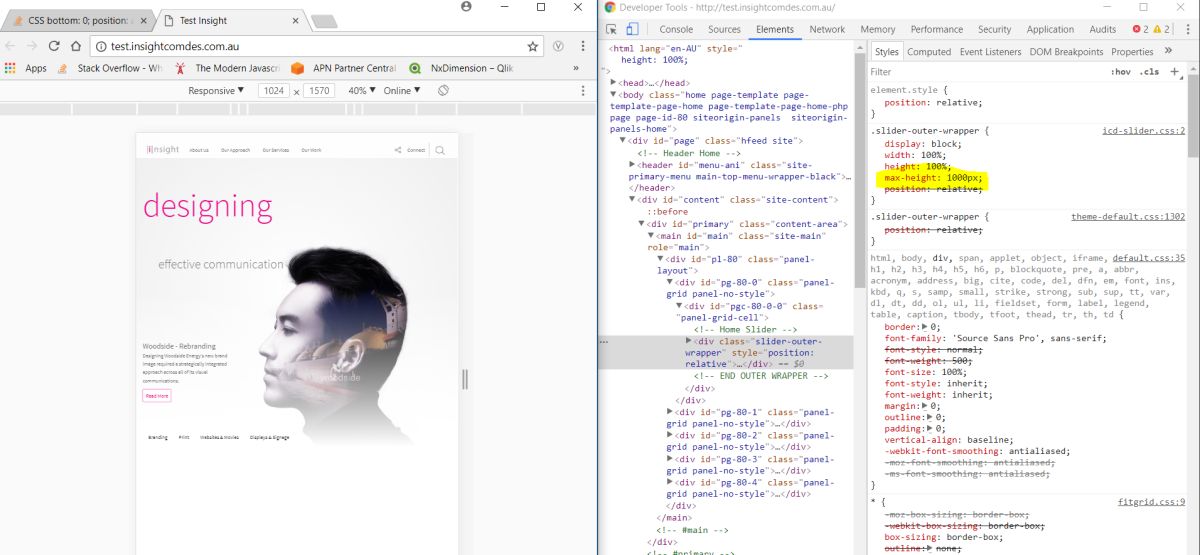Switch to the Sources panel tab

point(724,30)
